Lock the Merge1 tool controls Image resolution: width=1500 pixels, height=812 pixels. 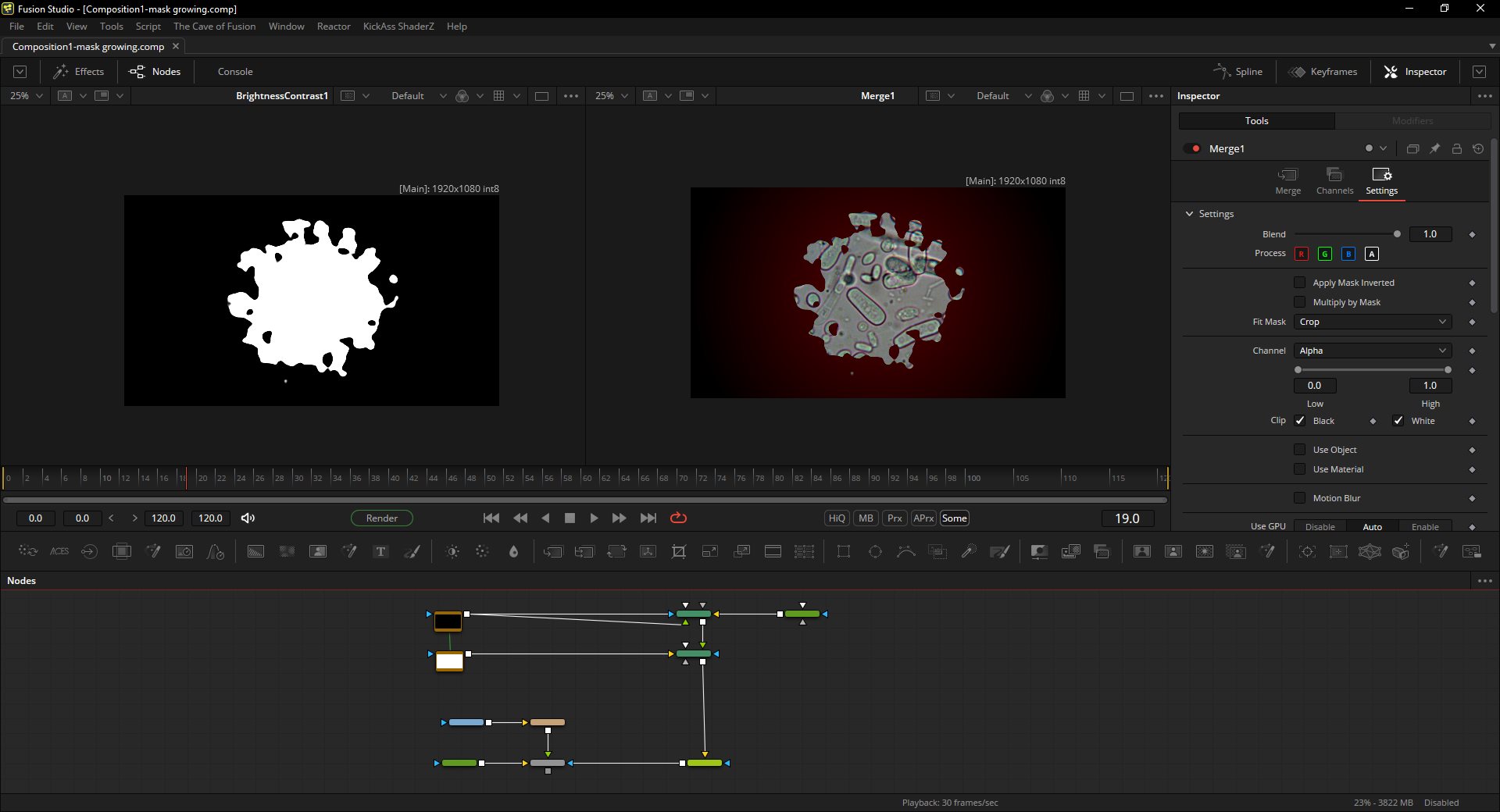coord(1457,148)
